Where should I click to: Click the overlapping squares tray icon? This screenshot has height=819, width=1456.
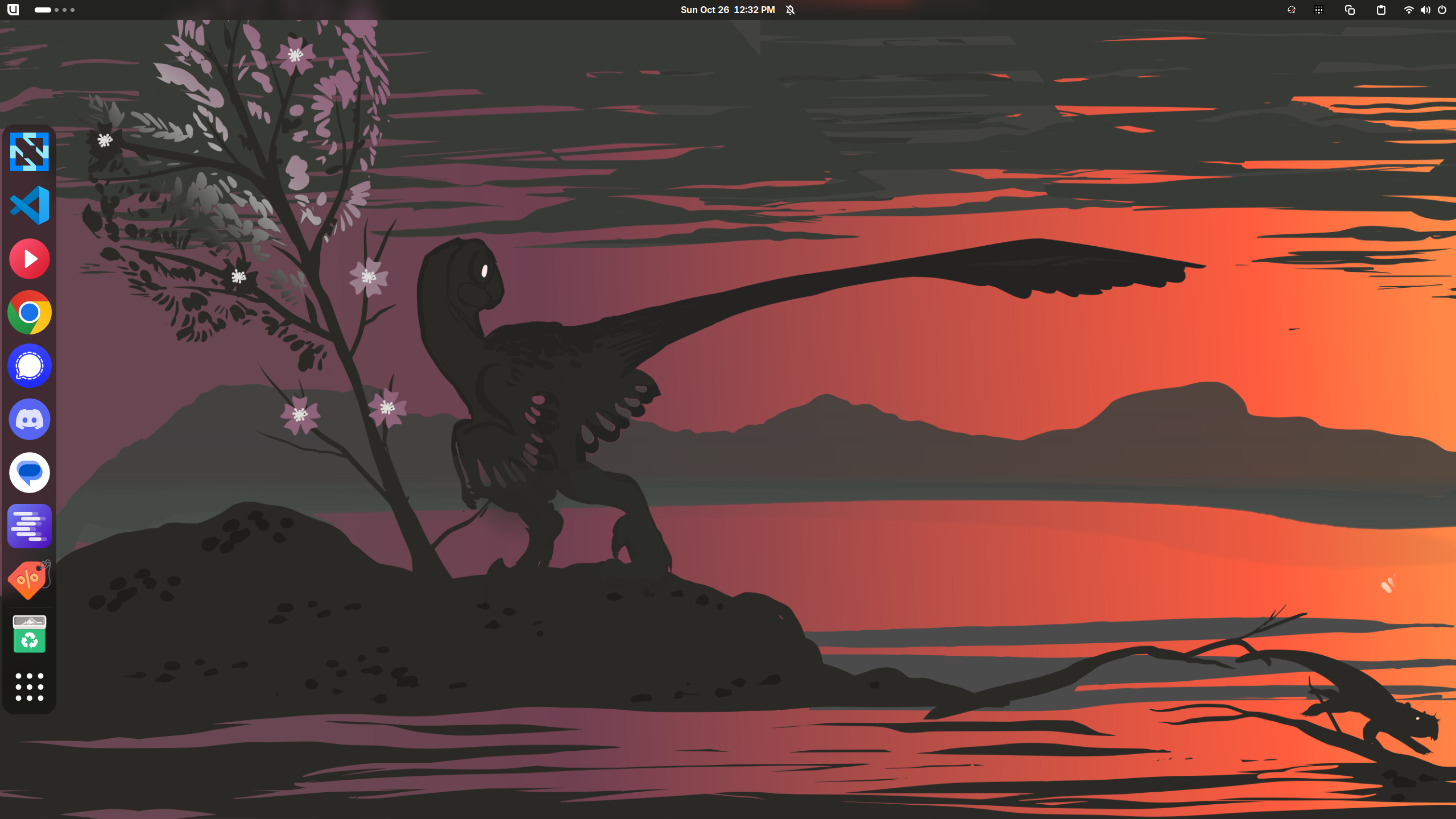pos(1350,10)
